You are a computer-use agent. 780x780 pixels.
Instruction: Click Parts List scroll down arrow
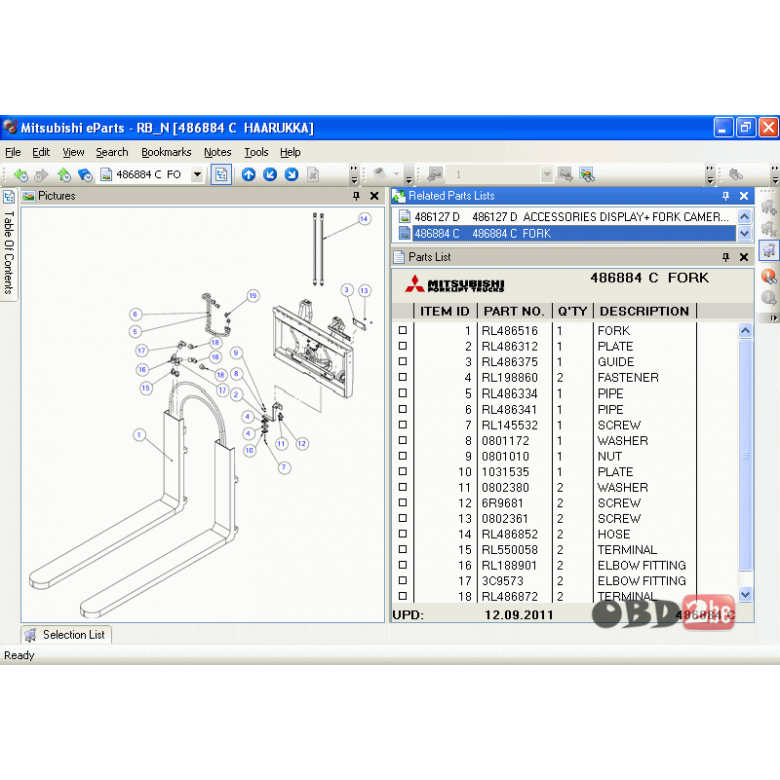(745, 594)
